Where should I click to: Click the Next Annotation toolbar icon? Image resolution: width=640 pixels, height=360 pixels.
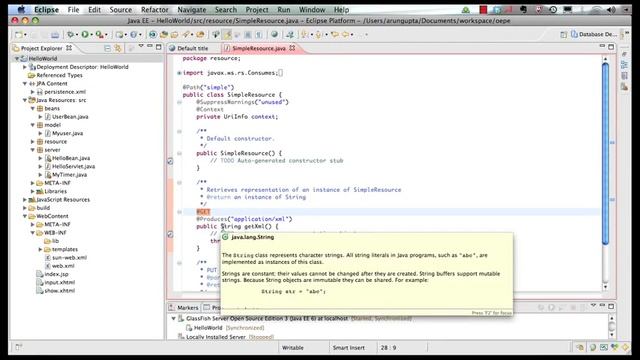coord(304,35)
